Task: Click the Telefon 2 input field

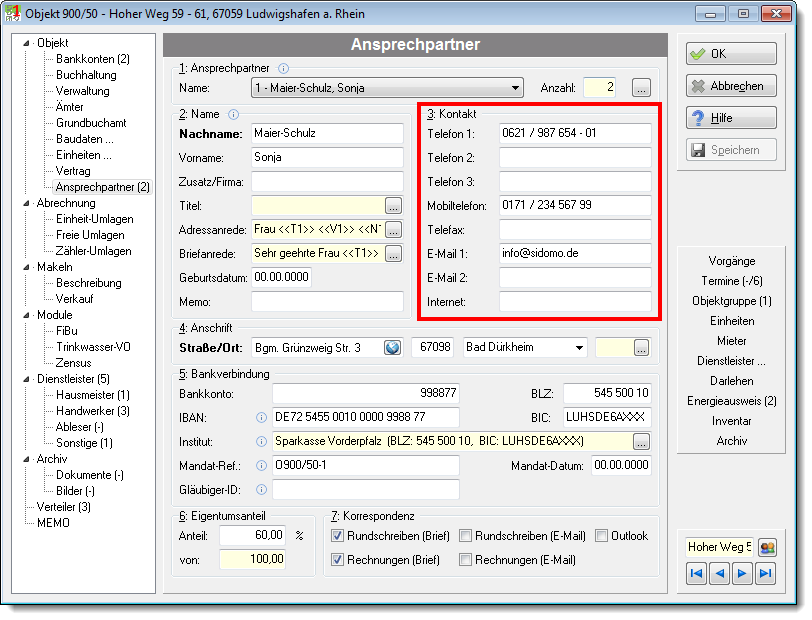Action: click(575, 157)
